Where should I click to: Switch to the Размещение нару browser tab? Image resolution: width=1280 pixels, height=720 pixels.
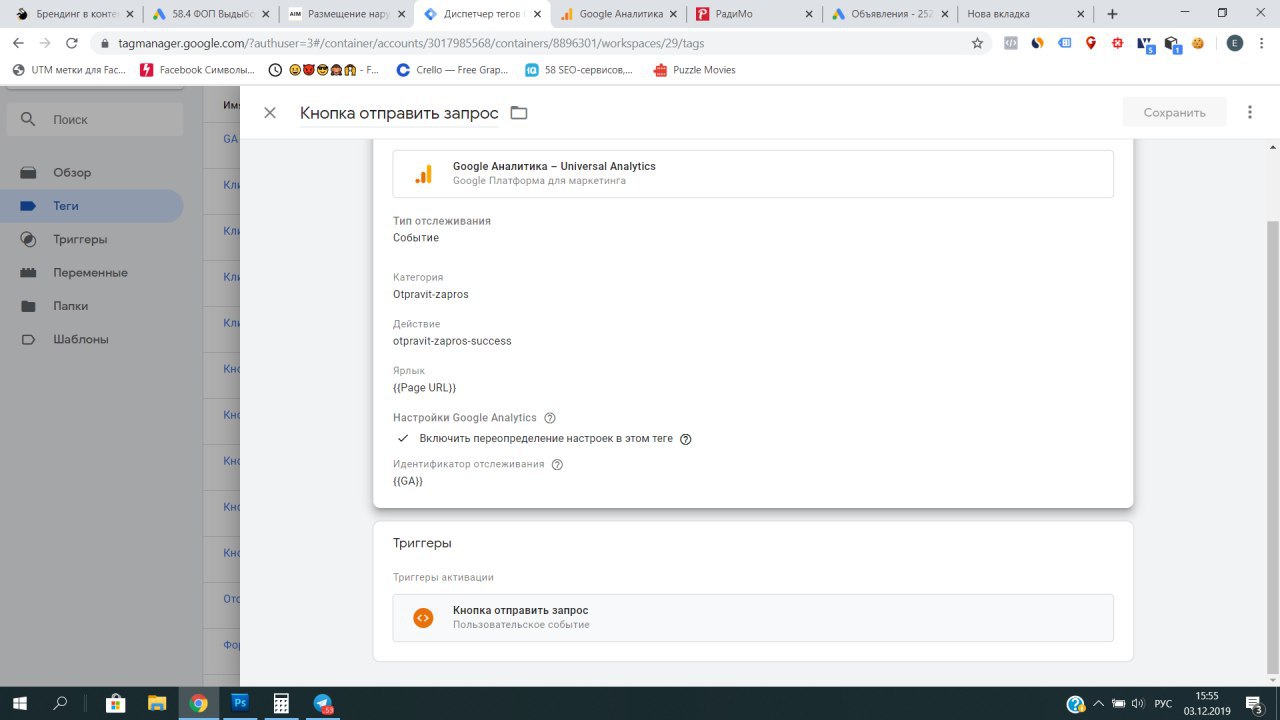346,14
